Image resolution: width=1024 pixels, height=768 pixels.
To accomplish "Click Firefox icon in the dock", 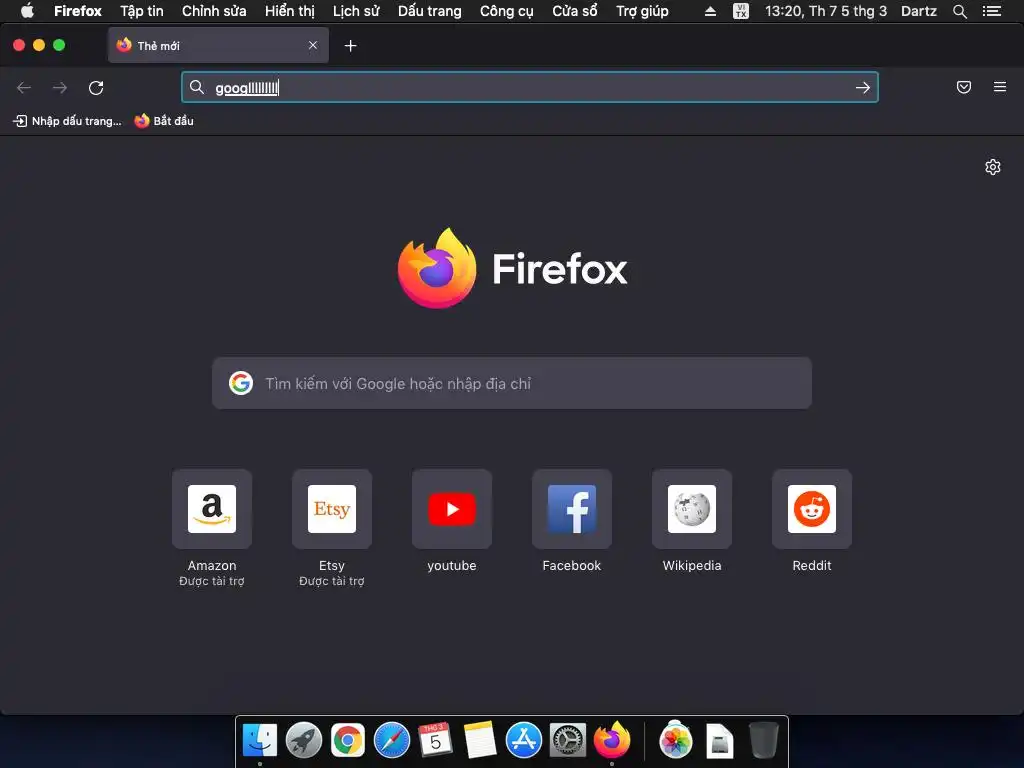I will coord(612,740).
